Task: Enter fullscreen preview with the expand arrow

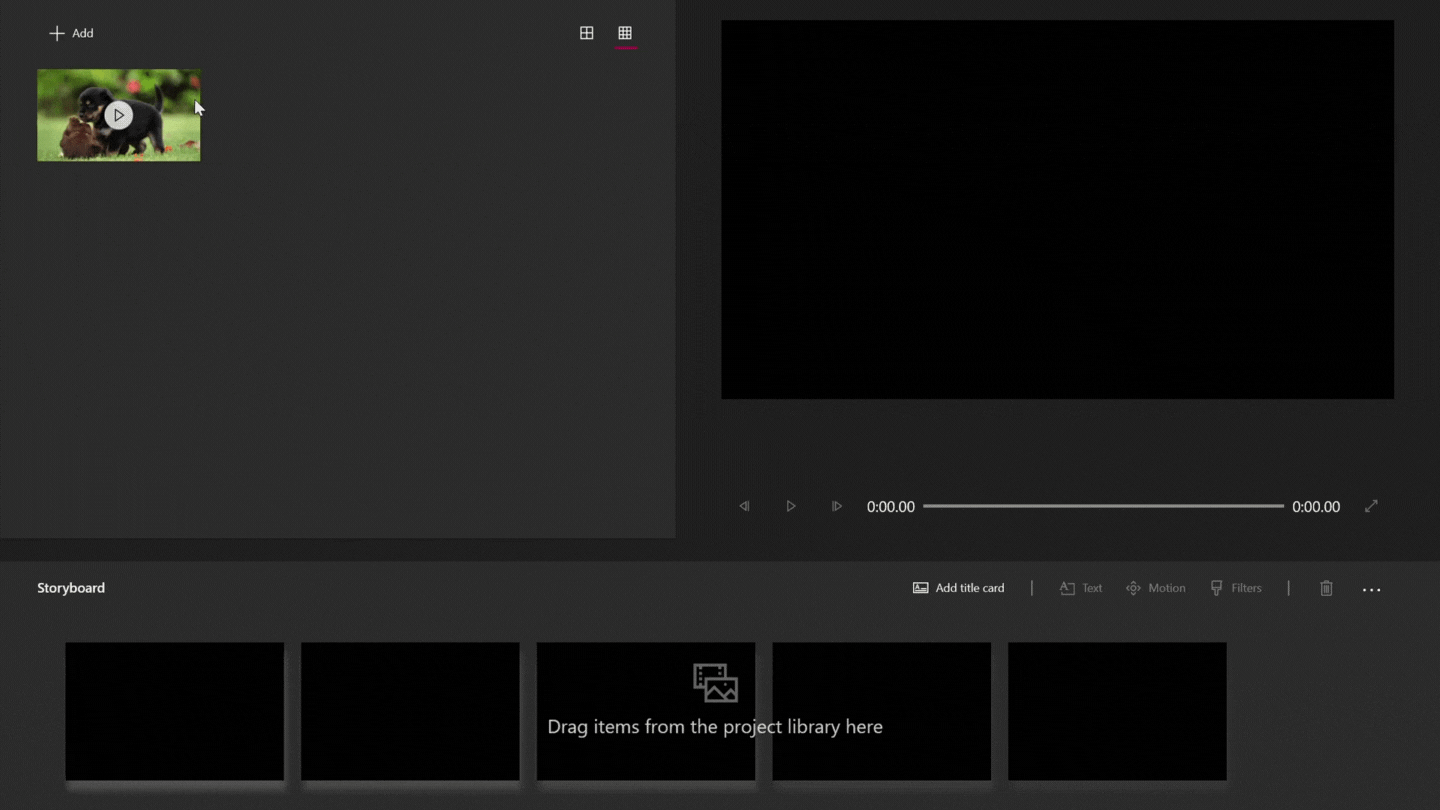Action: click(x=1371, y=506)
